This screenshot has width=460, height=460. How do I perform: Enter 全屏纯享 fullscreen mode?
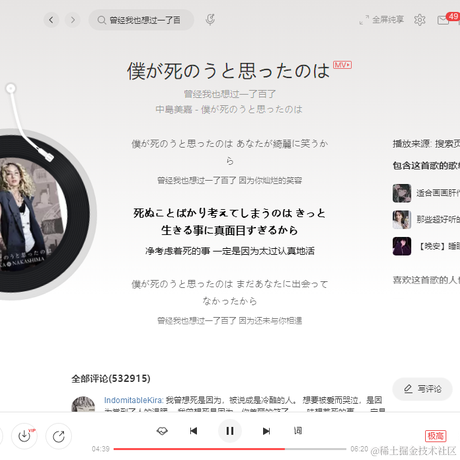pyautogui.click(x=381, y=20)
